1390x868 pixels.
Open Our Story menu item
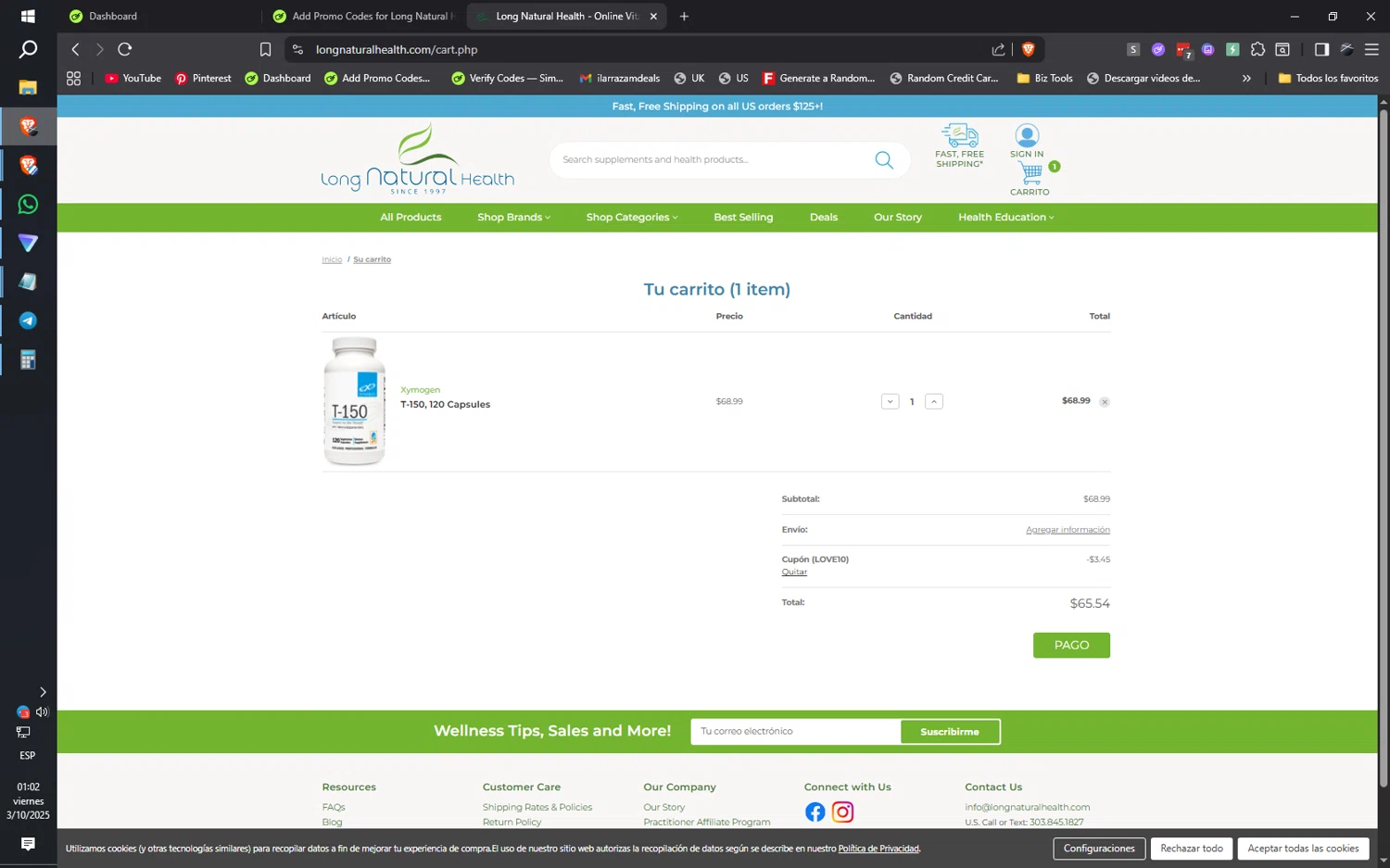pos(898,218)
